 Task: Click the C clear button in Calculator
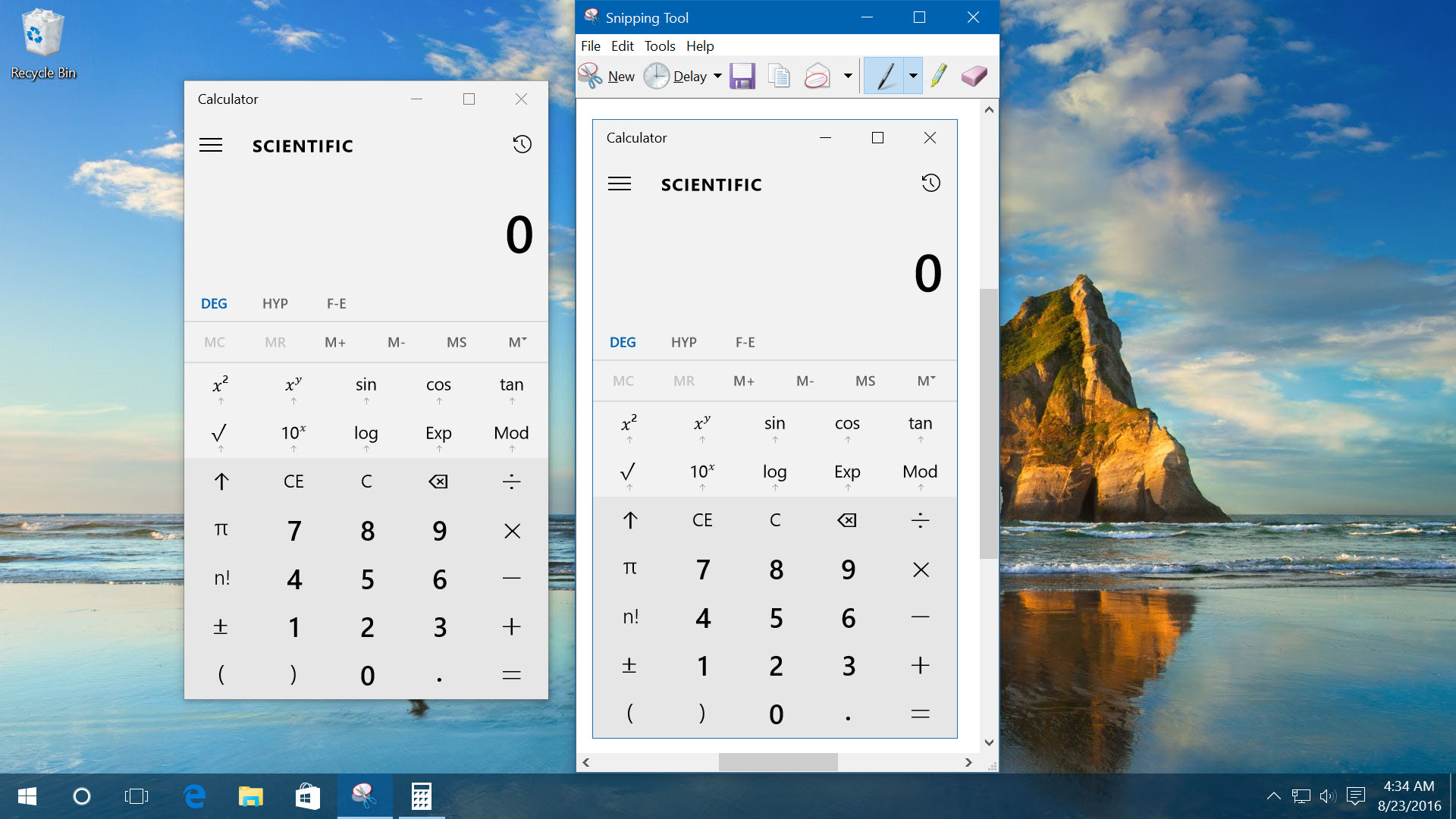(x=366, y=482)
